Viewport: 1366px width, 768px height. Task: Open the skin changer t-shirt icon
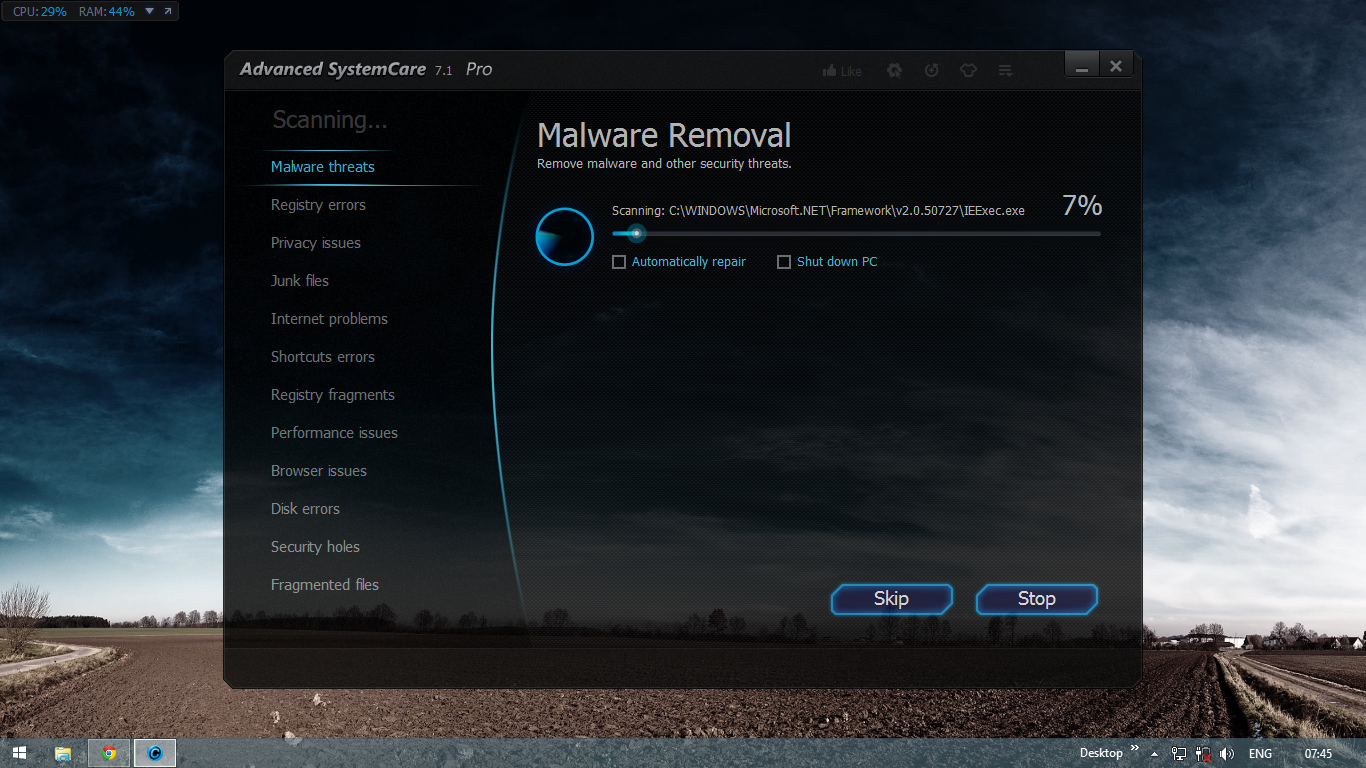click(968, 70)
